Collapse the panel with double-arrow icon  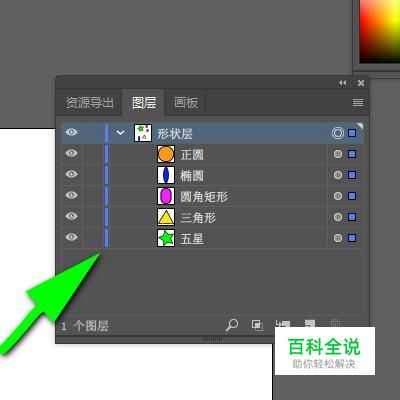(x=343, y=83)
